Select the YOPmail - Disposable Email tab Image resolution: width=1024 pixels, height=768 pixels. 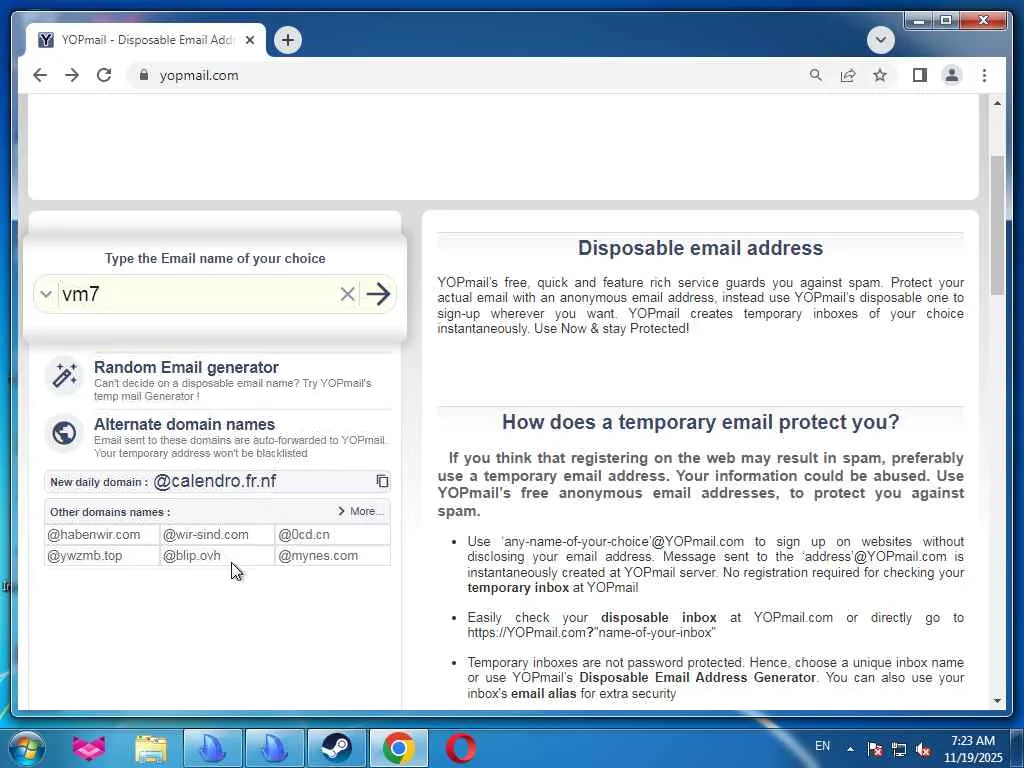(146, 40)
